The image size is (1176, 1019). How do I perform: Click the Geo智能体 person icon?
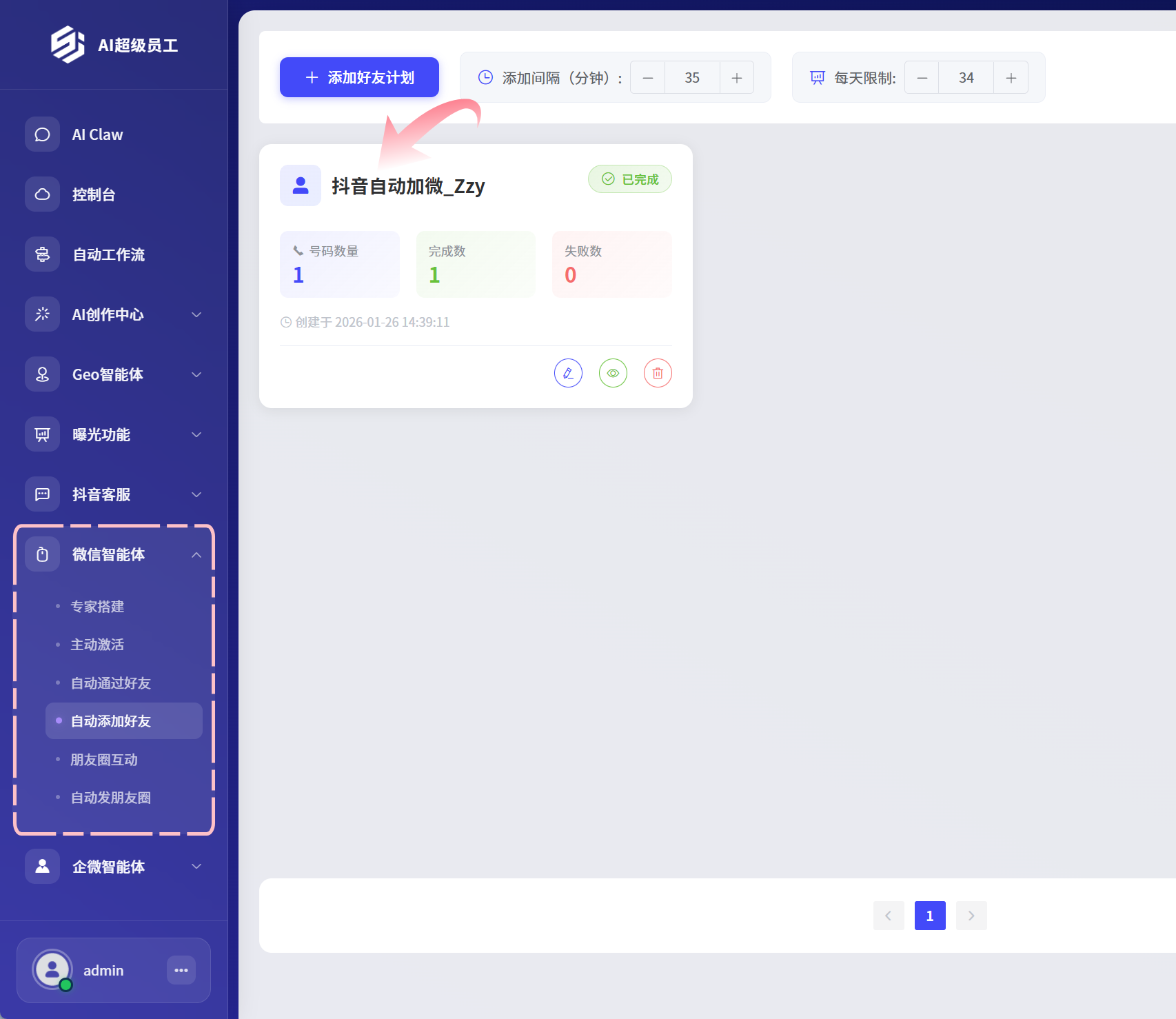click(x=42, y=374)
